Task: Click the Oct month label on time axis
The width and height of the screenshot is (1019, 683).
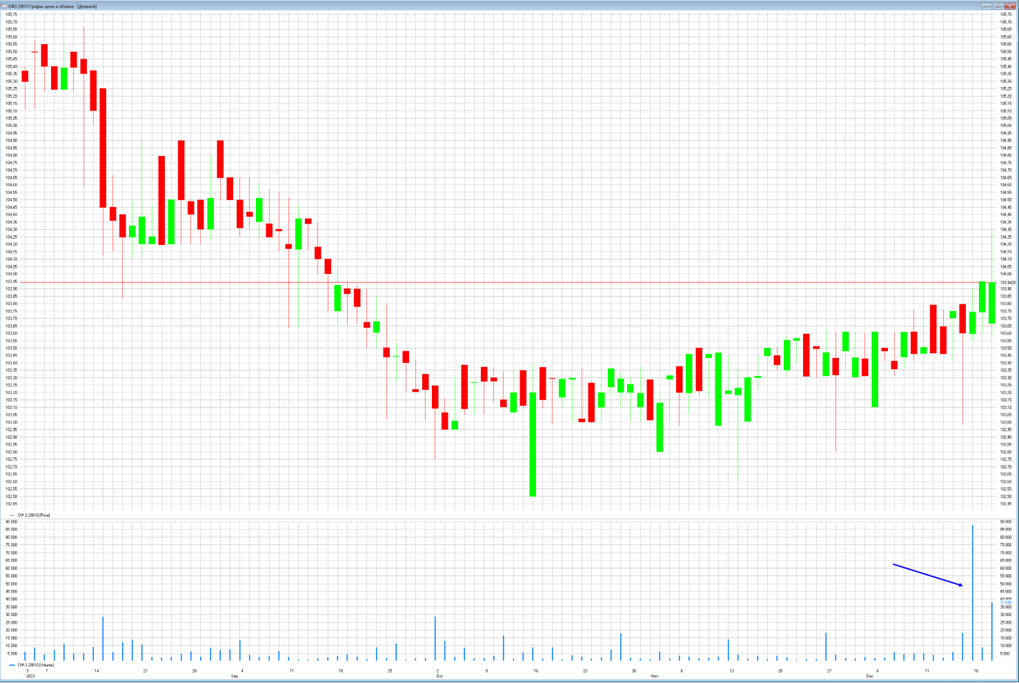Action: click(x=439, y=676)
